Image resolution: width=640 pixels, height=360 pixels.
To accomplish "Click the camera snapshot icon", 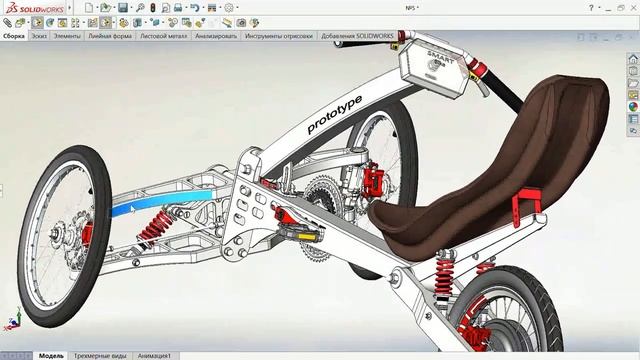I will coord(241,23).
